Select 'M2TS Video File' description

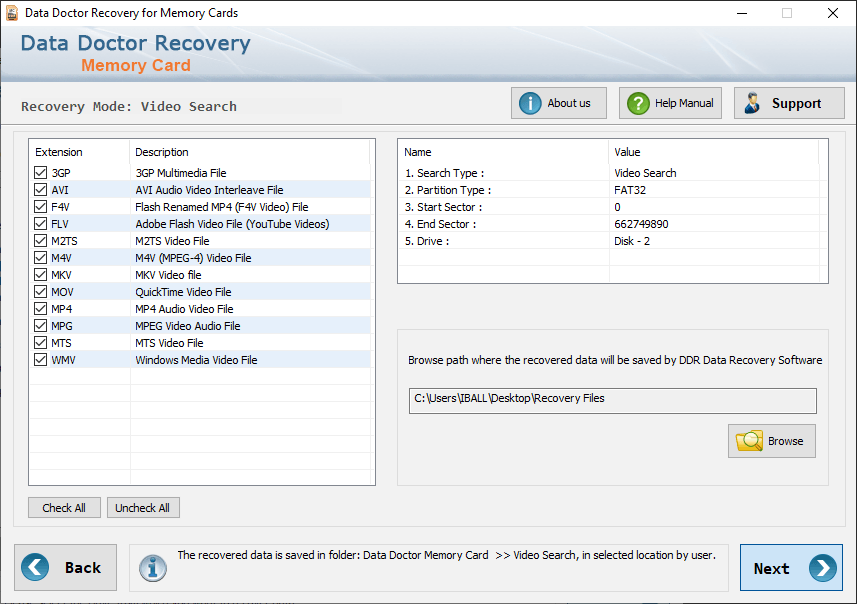click(x=172, y=241)
